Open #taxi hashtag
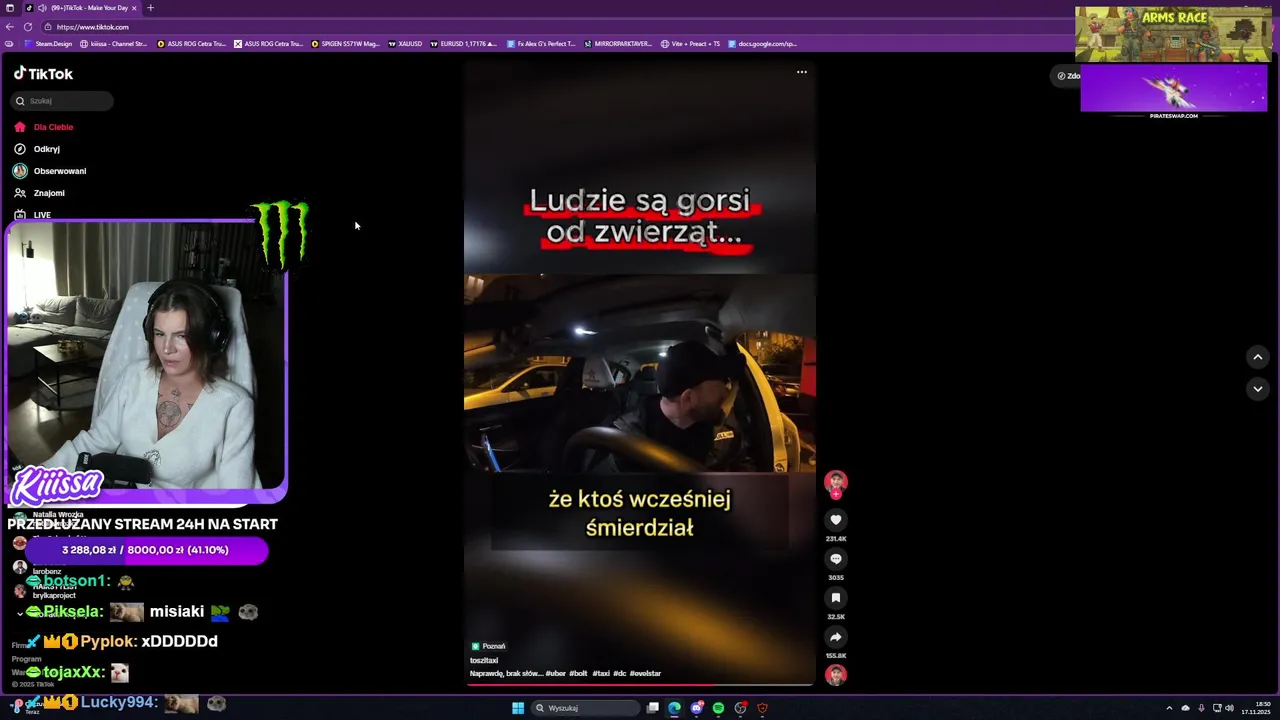Screen dimensions: 1280x720 point(601,674)
